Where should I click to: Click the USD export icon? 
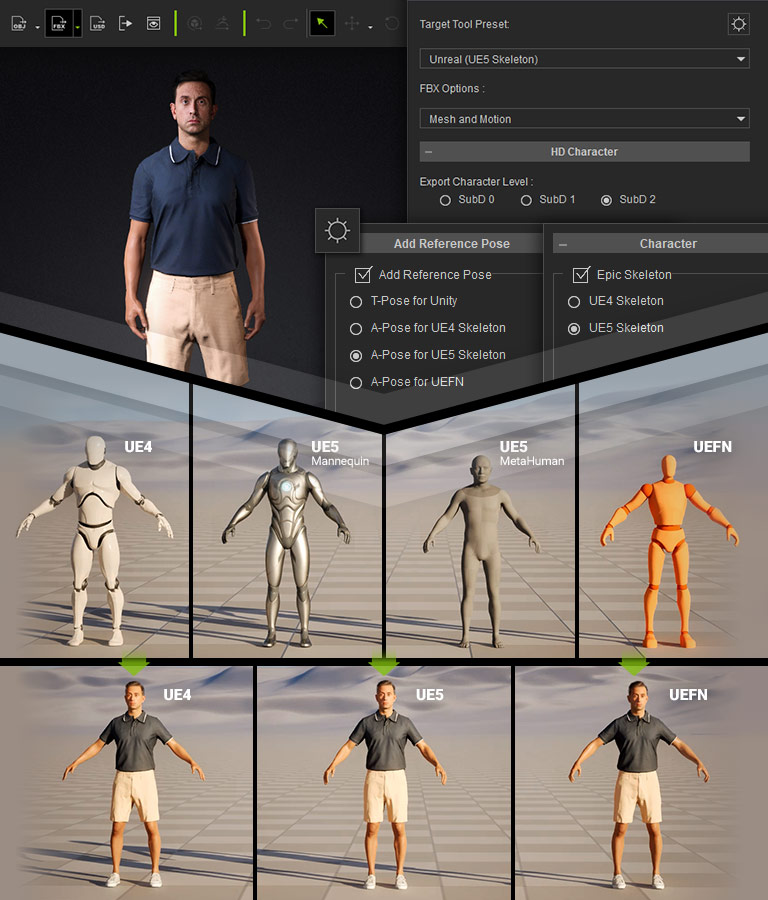97,23
